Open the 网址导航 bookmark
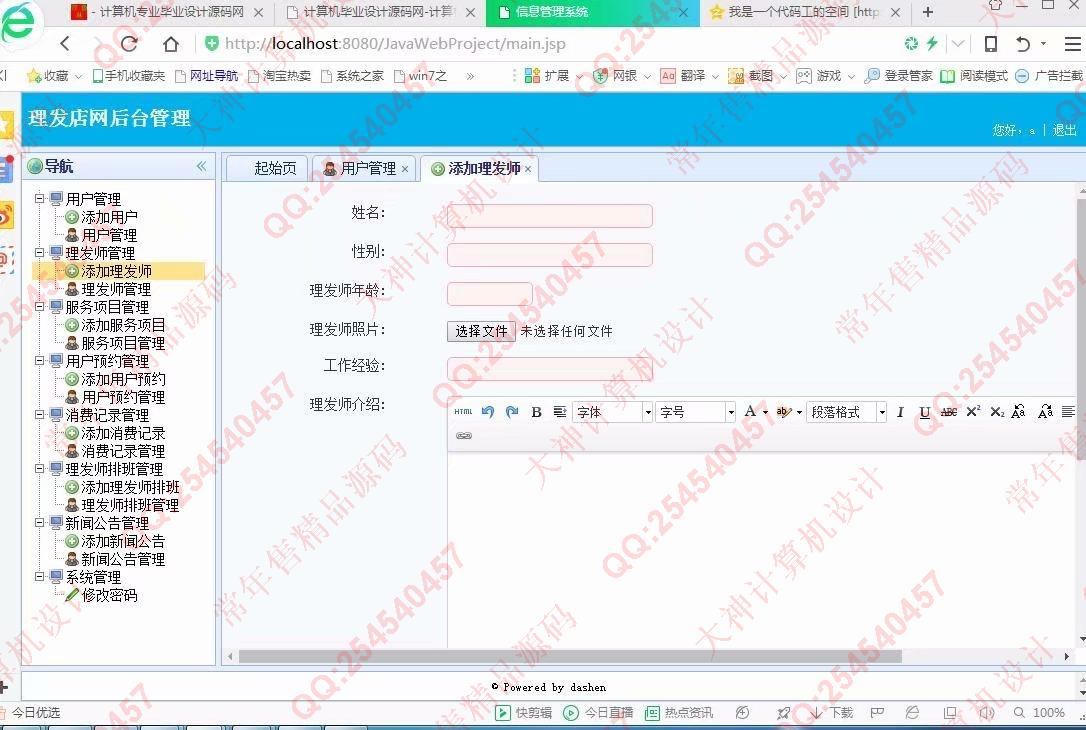This screenshot has height=730, width=1086. pyautogui.click(x=206, y=75)
